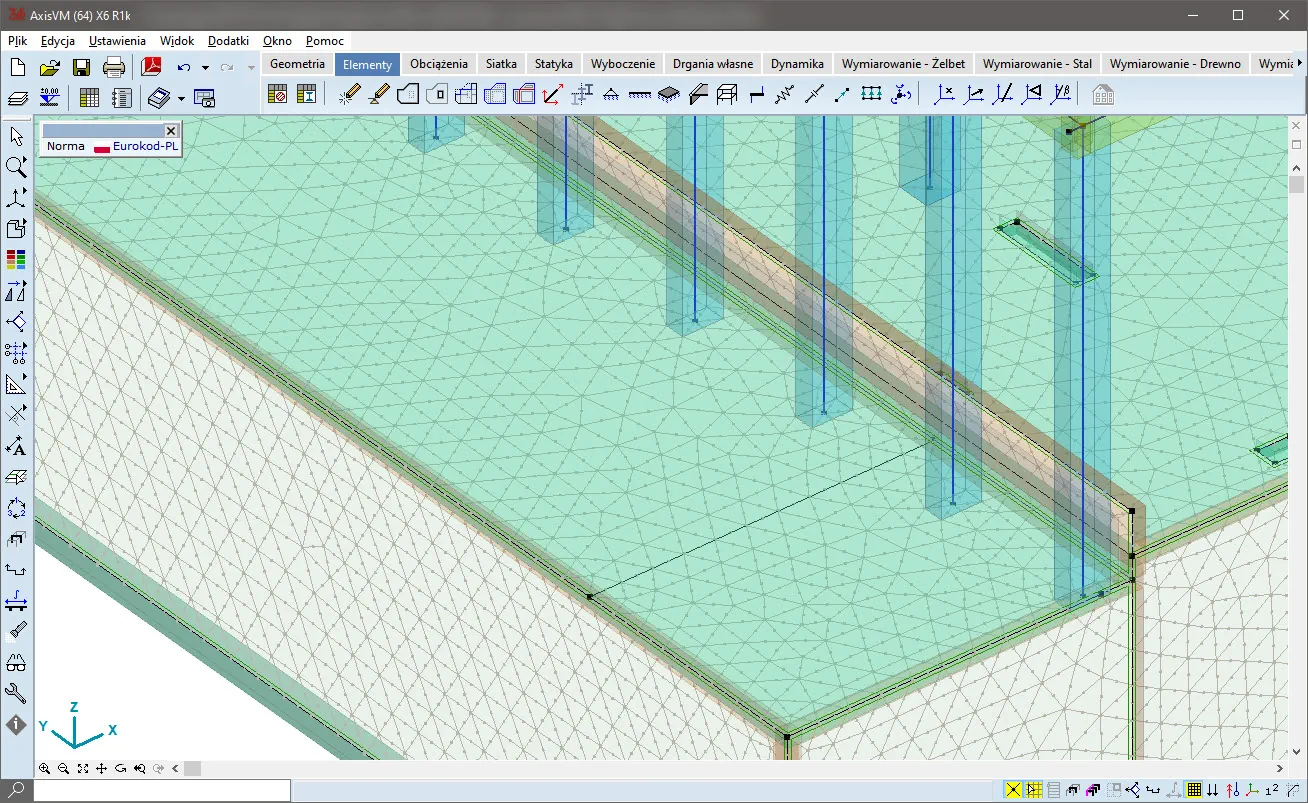
Task: Expand the book library dropdown arrow
Action: 181,98
